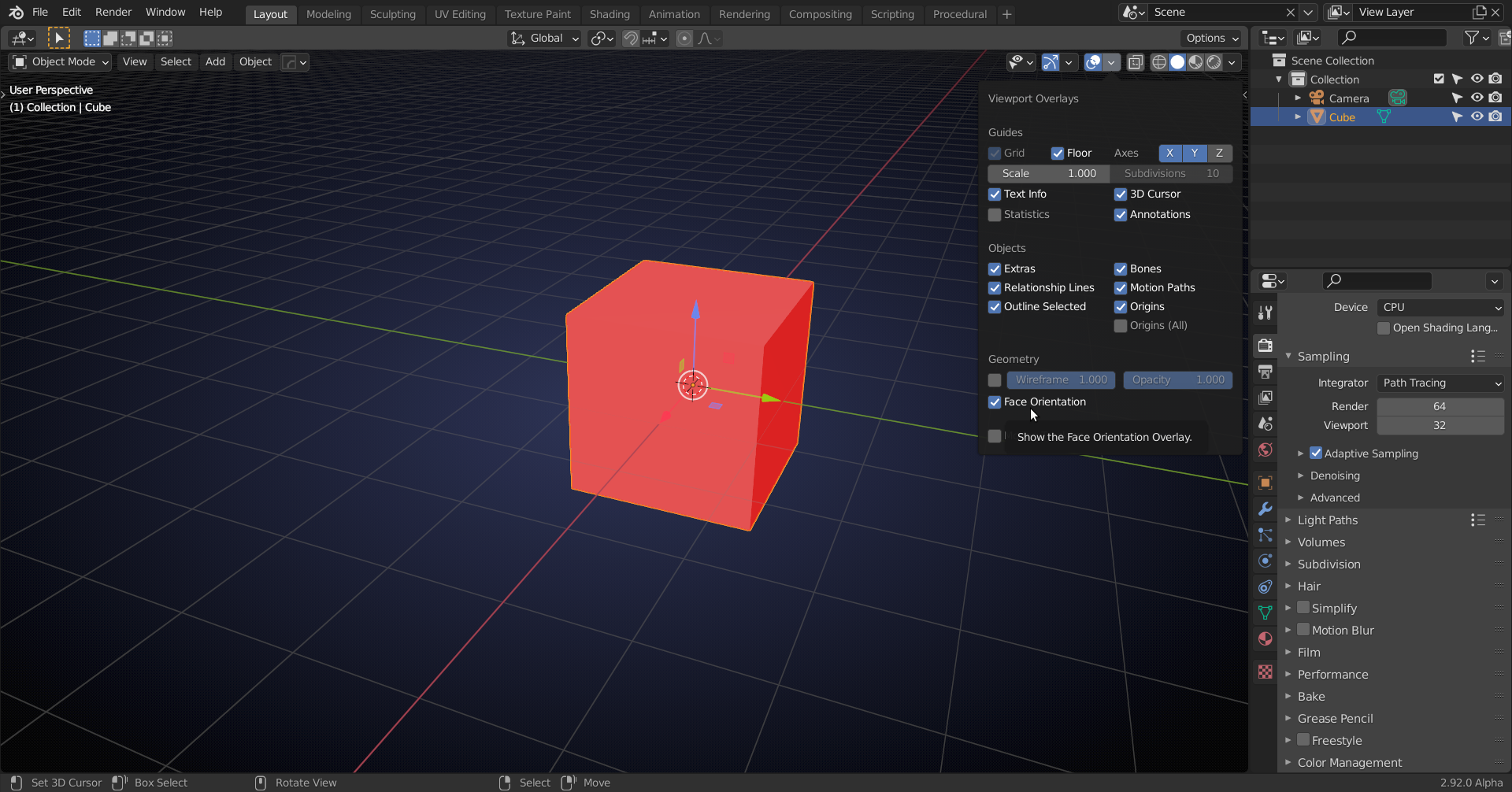Hide the Cube using its eye toggle
This screenshot has height=792, width=1512.
coord(1477,117)
